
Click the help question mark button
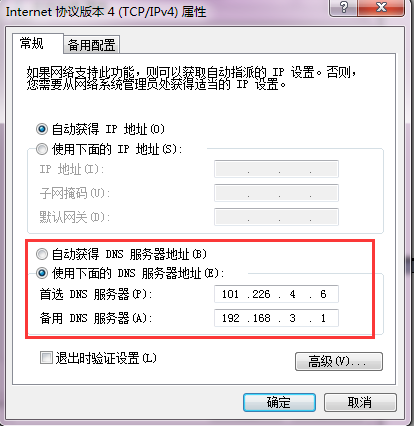click(343, 7)
